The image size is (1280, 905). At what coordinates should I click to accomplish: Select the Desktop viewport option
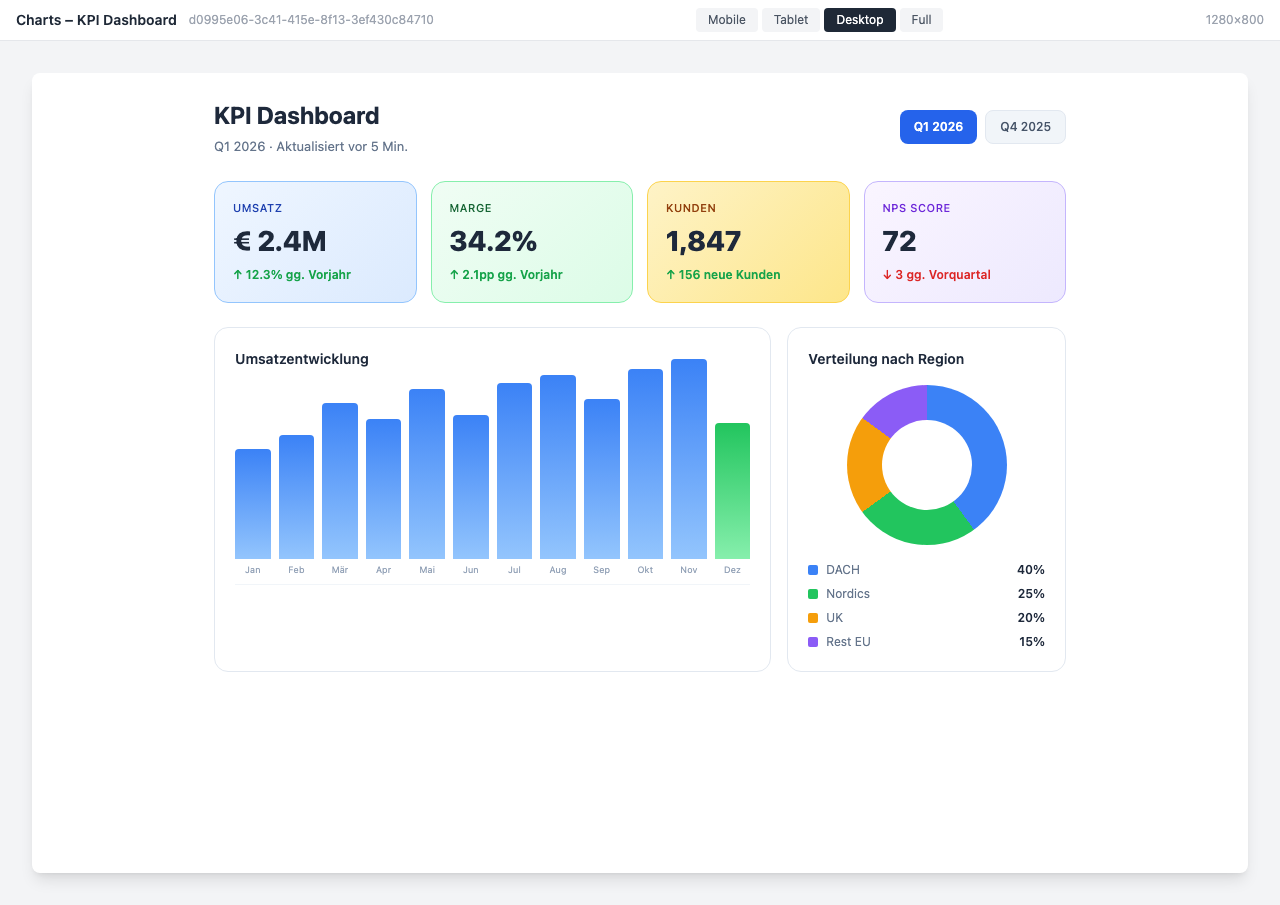click(859, 19)
